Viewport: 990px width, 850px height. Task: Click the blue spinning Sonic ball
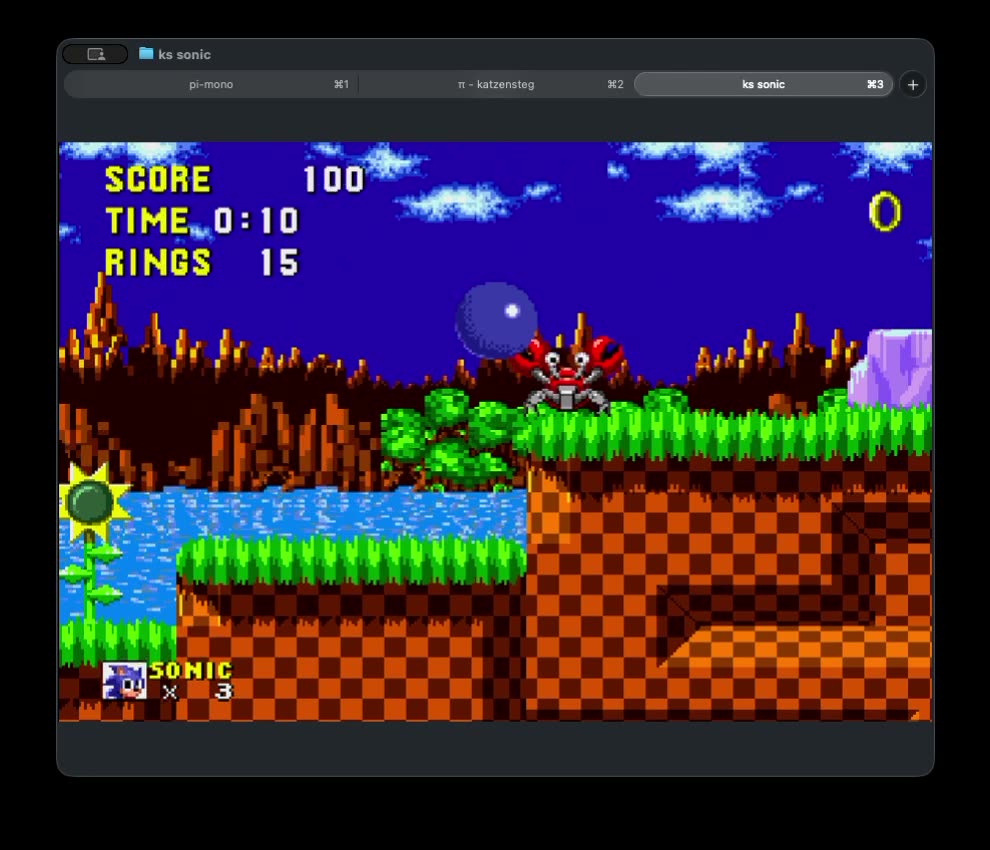[496, 320]
